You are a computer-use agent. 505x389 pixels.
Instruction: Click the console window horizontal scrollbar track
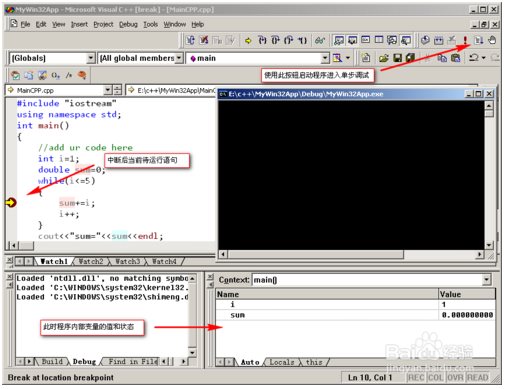tap(439, 255)
